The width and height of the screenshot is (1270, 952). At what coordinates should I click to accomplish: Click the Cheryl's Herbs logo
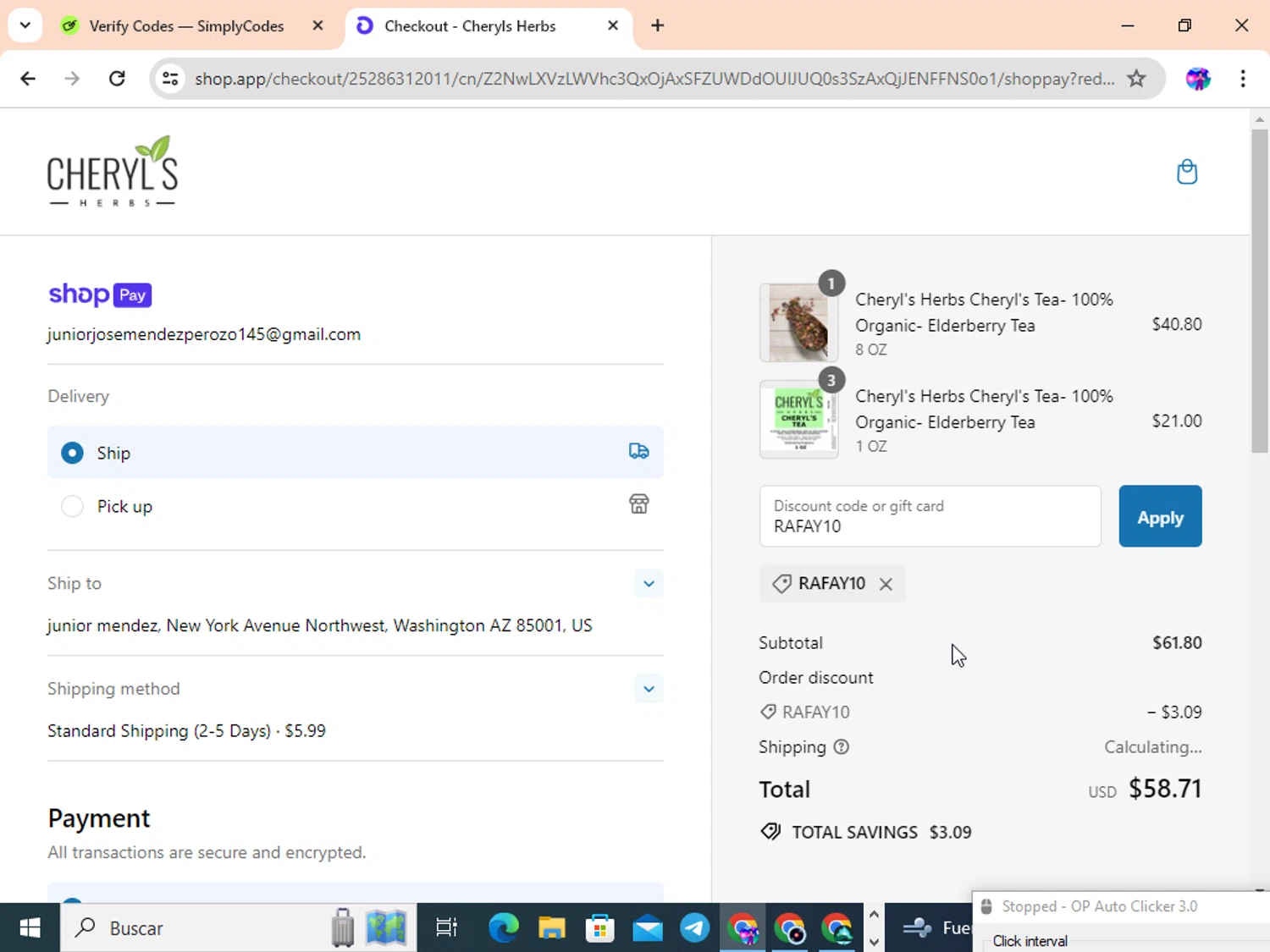113,171
